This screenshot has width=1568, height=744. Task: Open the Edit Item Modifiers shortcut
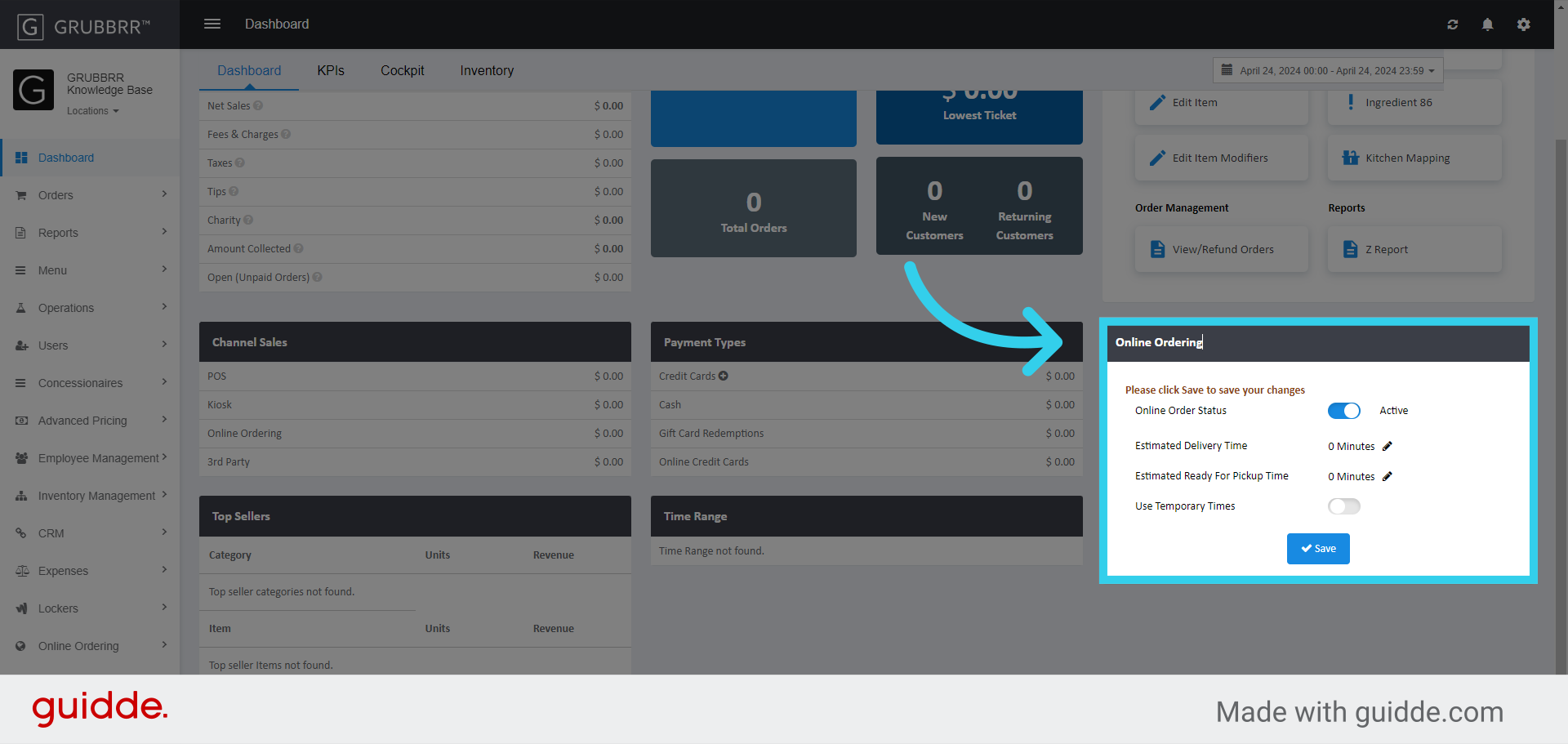(x=1222, y=158)
